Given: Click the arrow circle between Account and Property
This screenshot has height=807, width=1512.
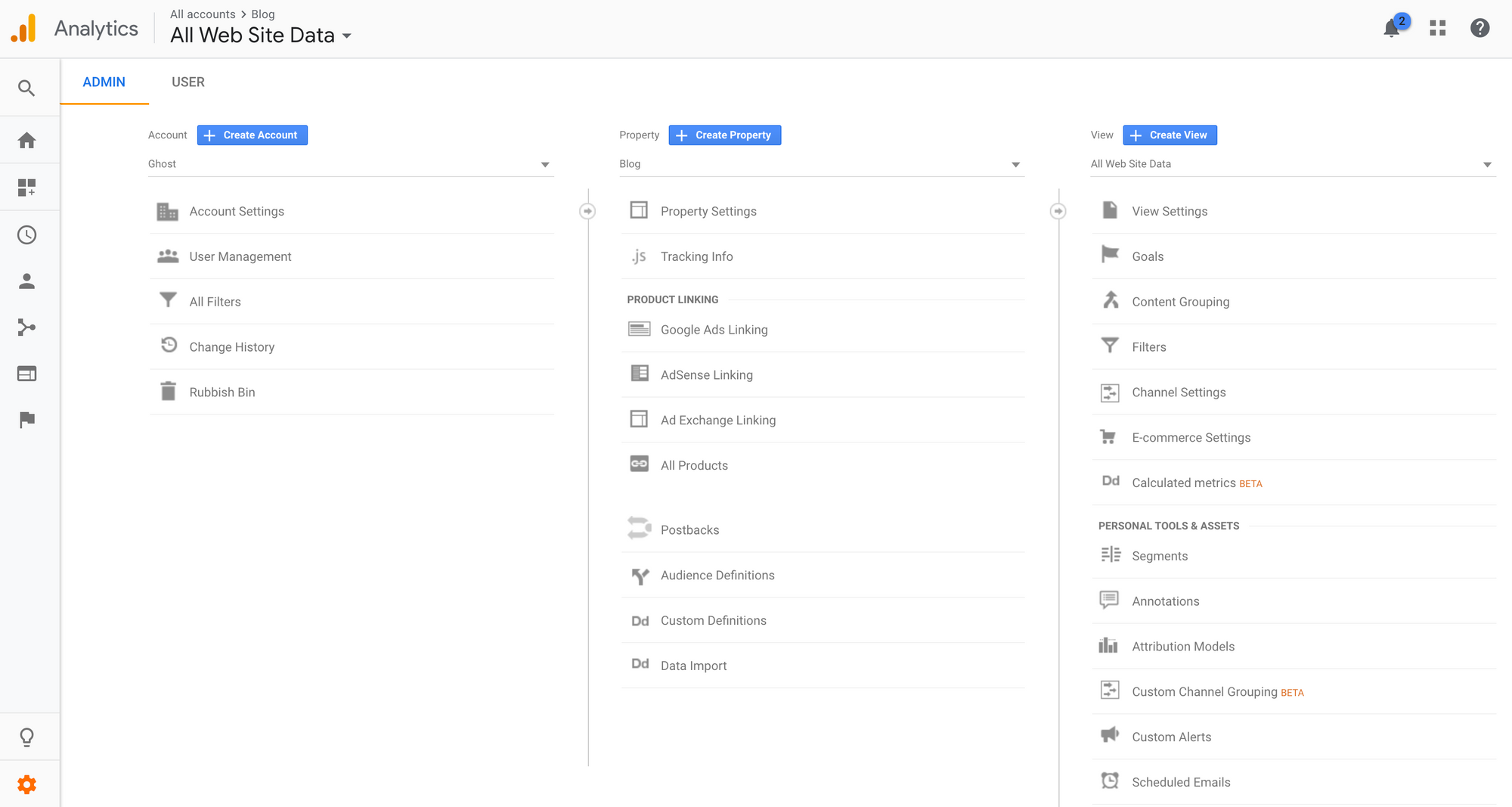Looking at the screenshot, I should coord(587,212).
